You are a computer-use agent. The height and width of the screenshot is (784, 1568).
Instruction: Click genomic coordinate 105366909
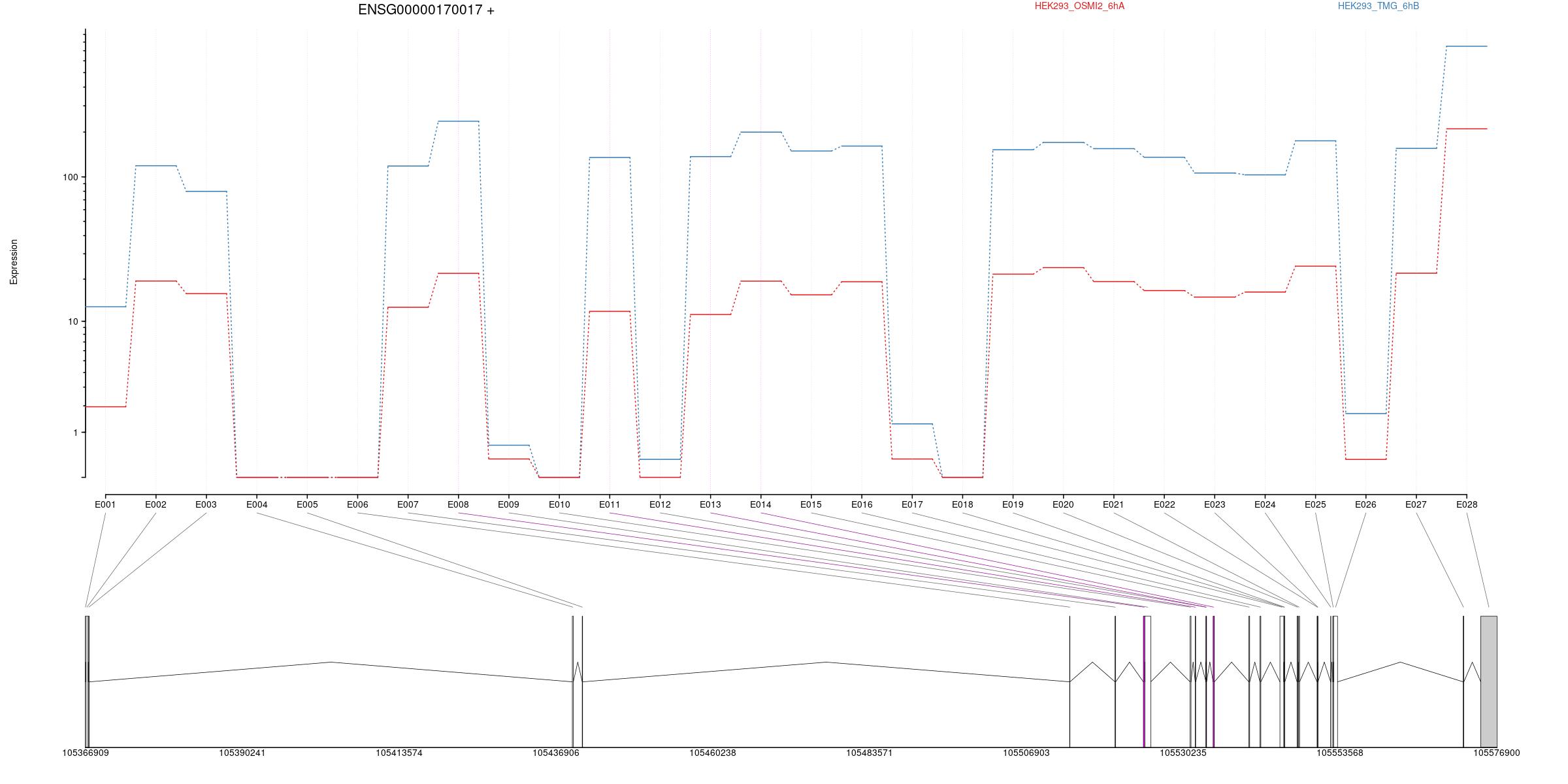tap(86, 753)
